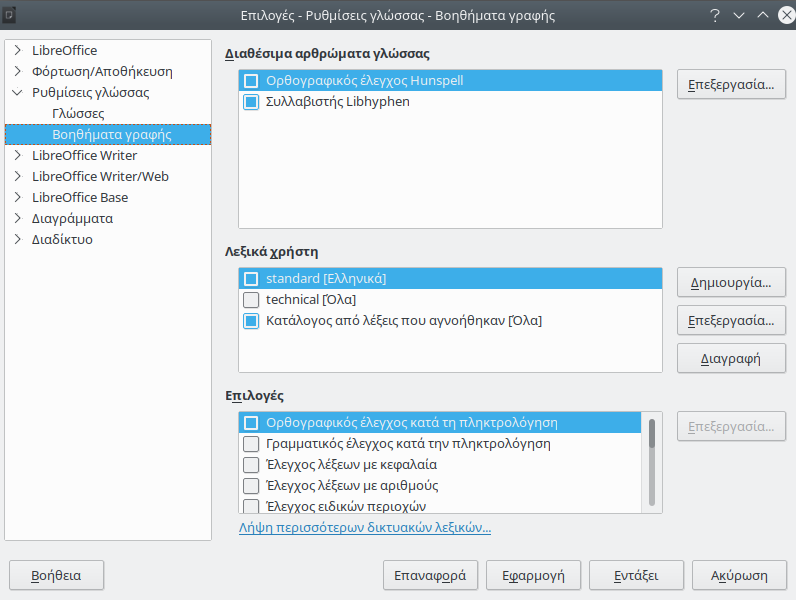Screen dimensions: 796x600
Task: Click the options list vertical scrollbar
Action: [652, 462]
